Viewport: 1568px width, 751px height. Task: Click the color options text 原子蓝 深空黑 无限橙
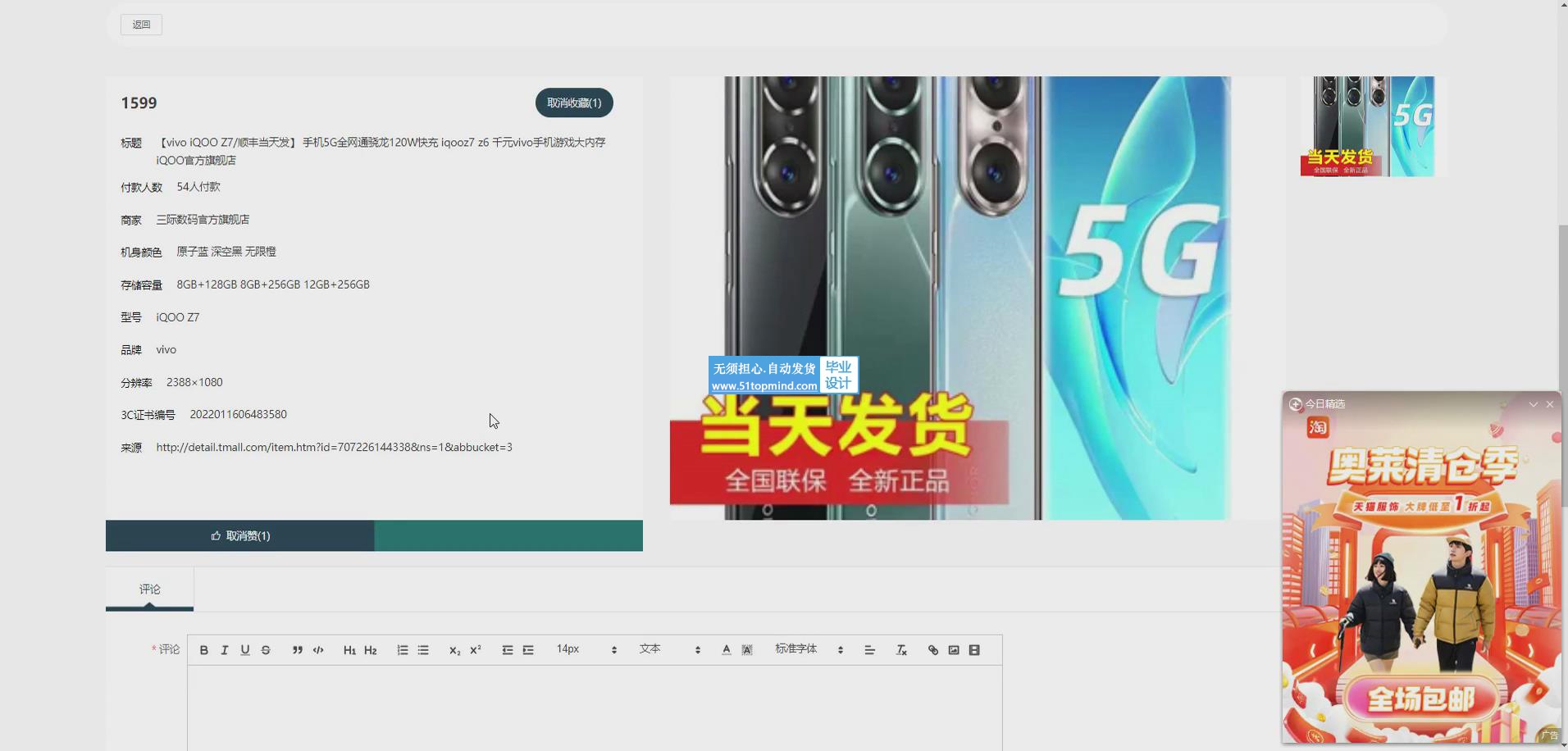226,252
